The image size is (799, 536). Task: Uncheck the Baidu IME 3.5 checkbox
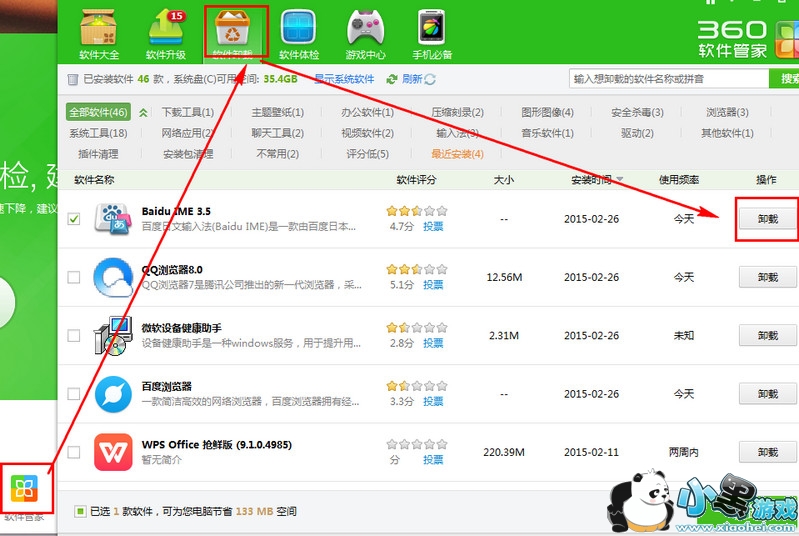tap(74, 219)
